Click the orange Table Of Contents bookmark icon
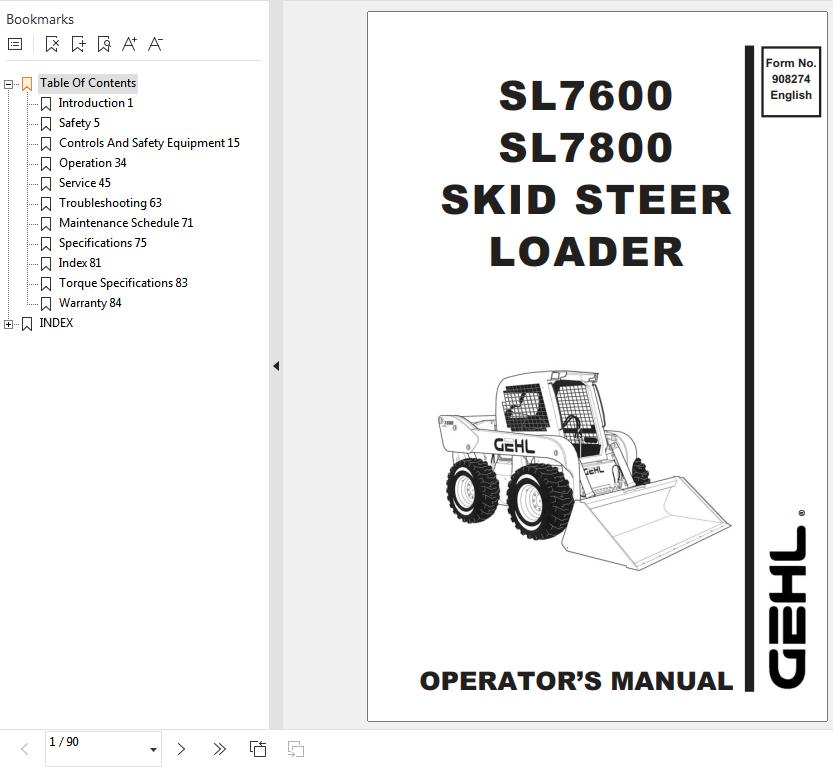 pos(27,84)
